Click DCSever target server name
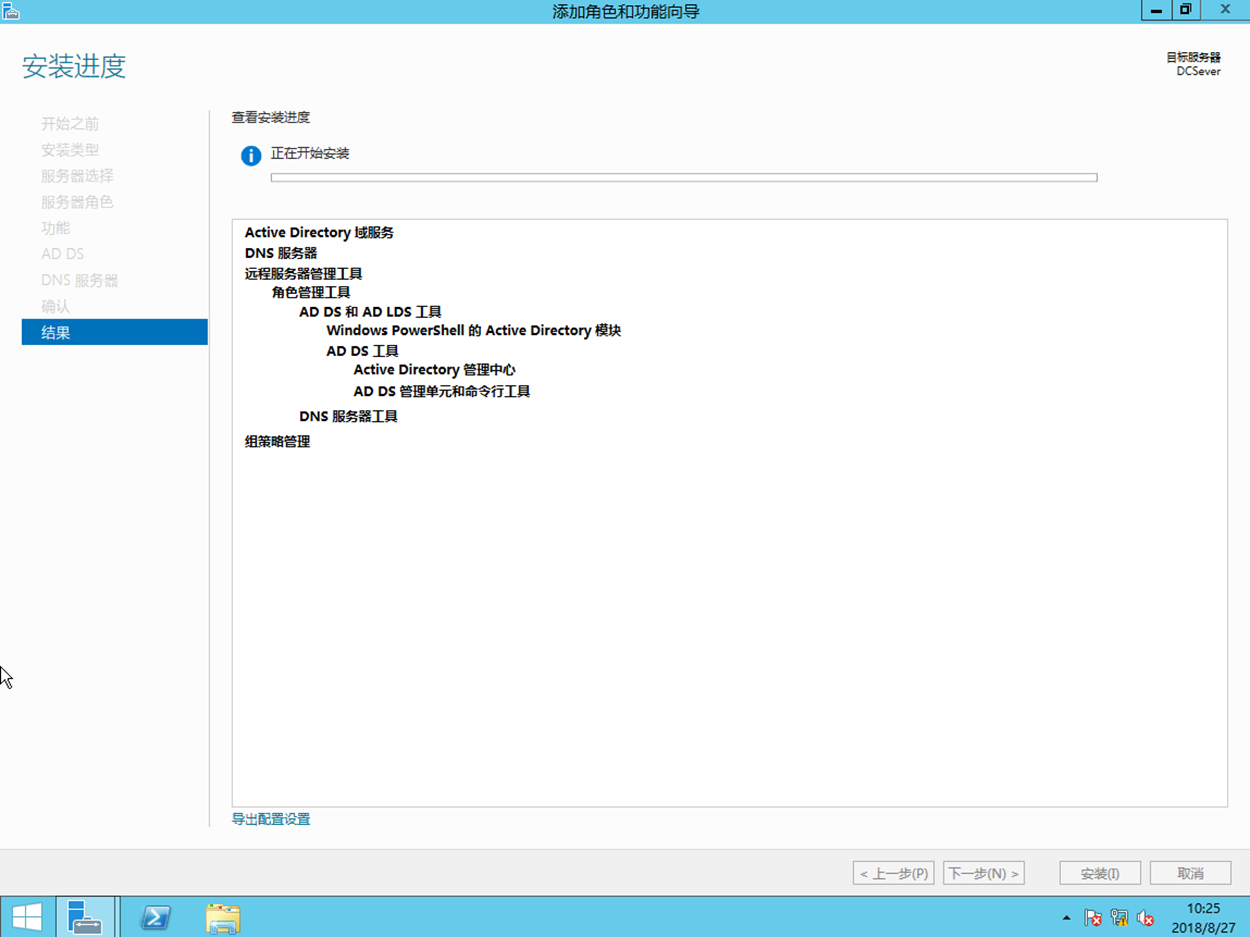Image resolution: width=1250 pixels, height=937 pixels. [1198, 72]
